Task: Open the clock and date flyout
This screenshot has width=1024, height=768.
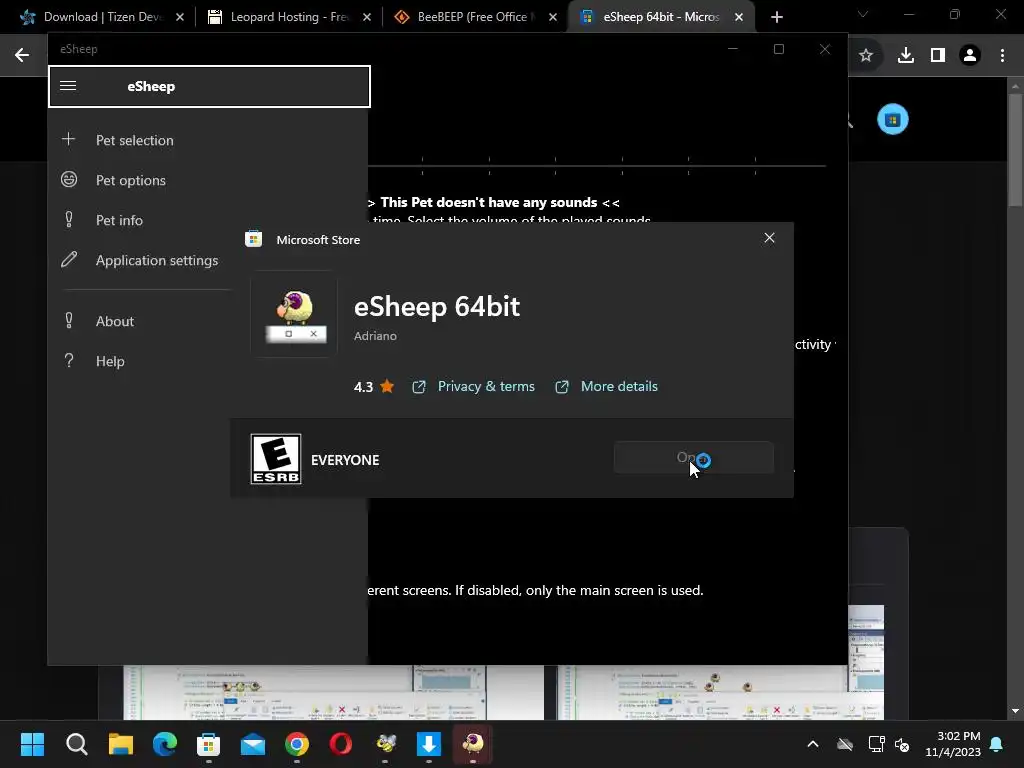Action: click(953, 744)
